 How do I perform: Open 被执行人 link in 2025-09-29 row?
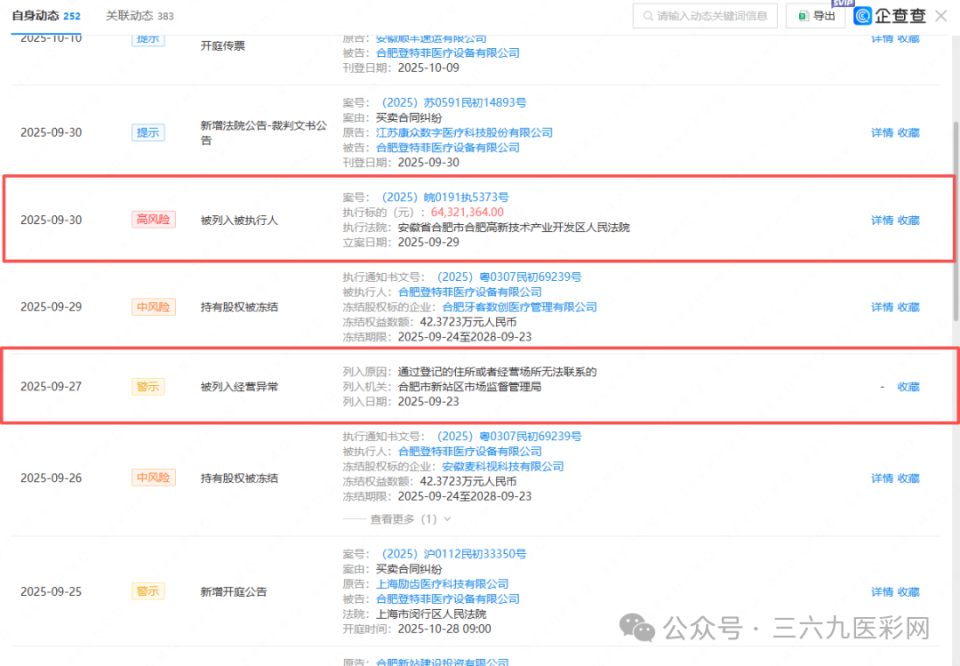[x=470, y=292]
